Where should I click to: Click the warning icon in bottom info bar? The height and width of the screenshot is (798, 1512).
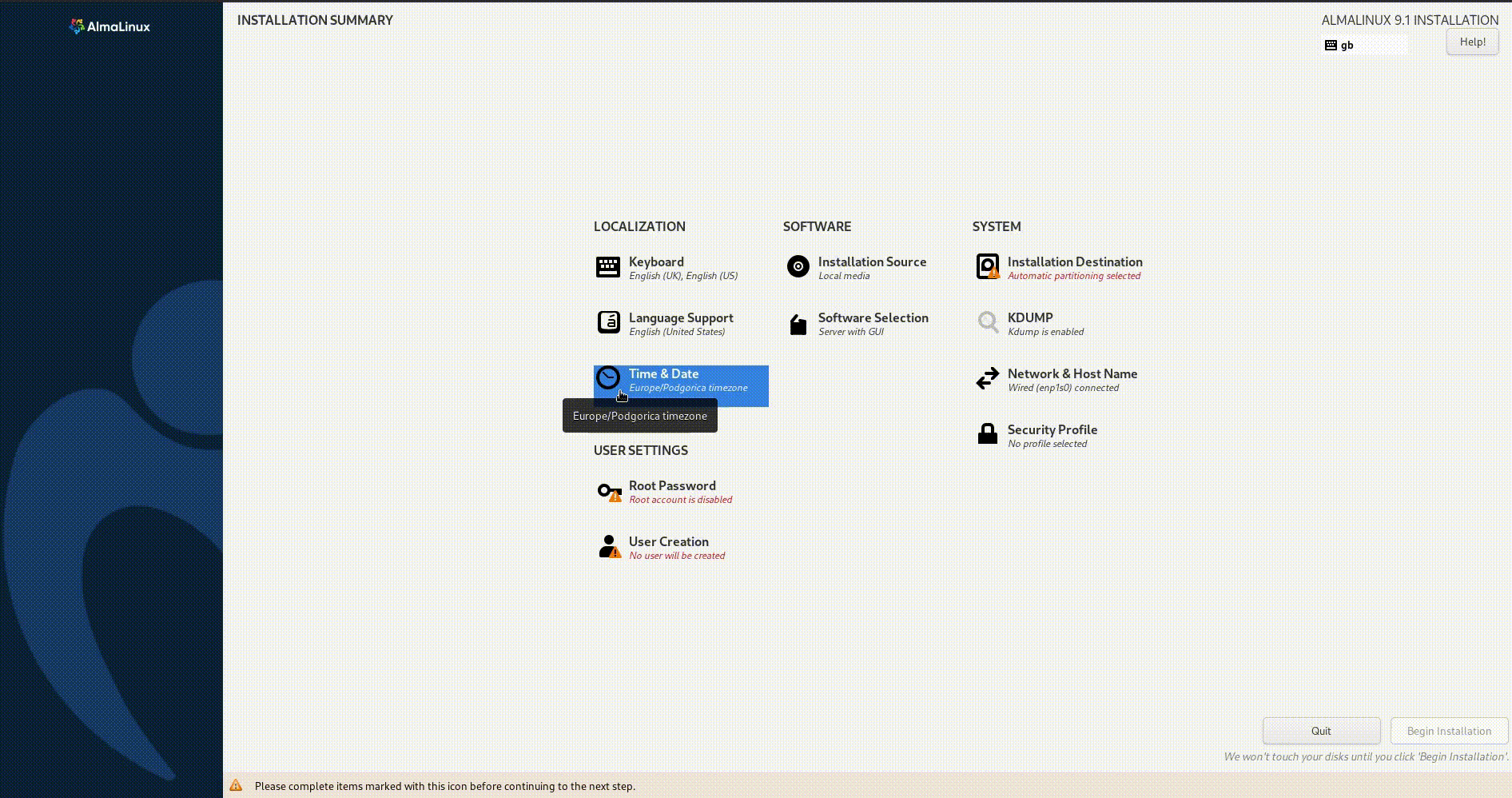236,786
